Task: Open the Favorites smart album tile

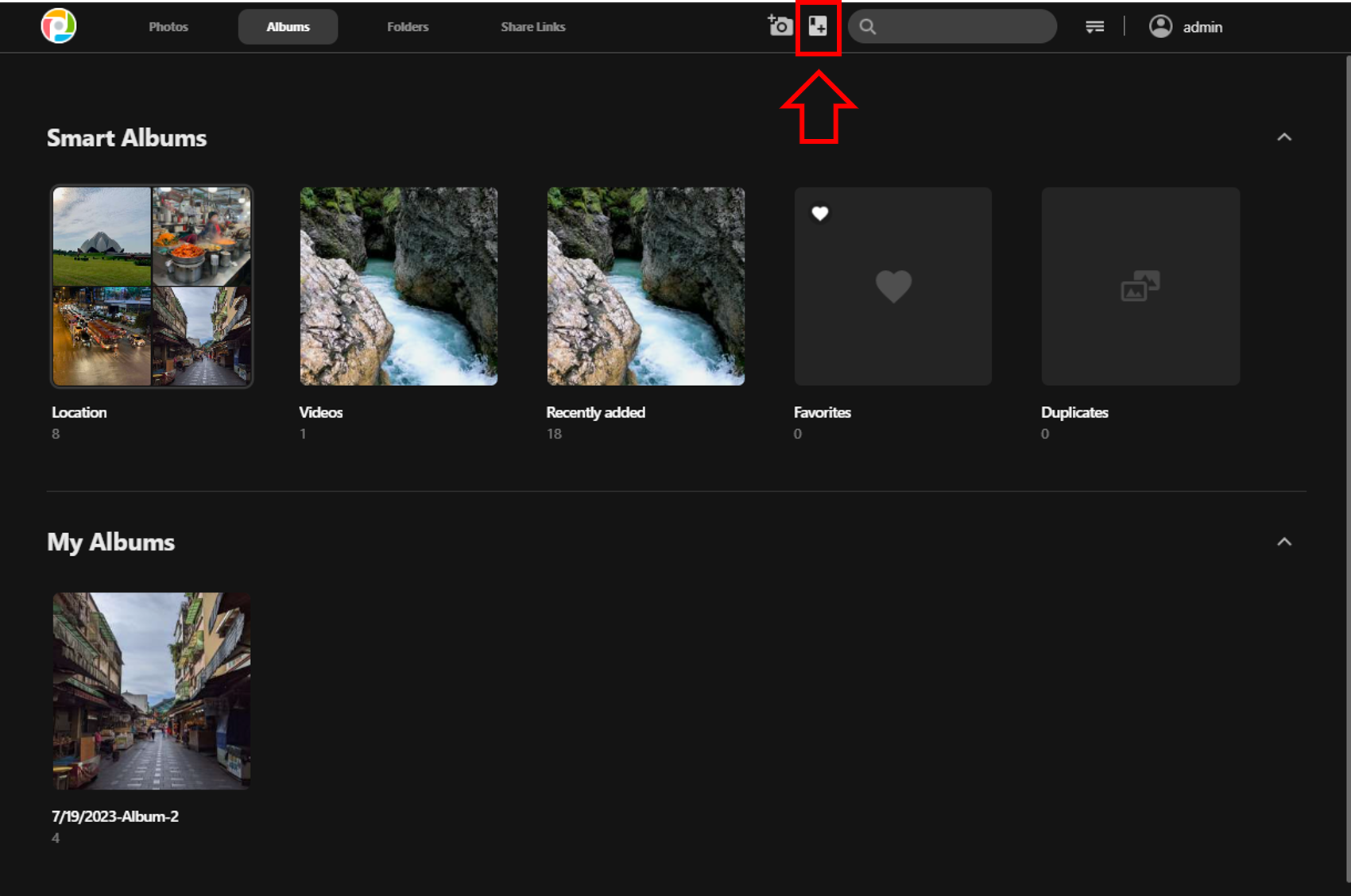Action: click(893, 287)
